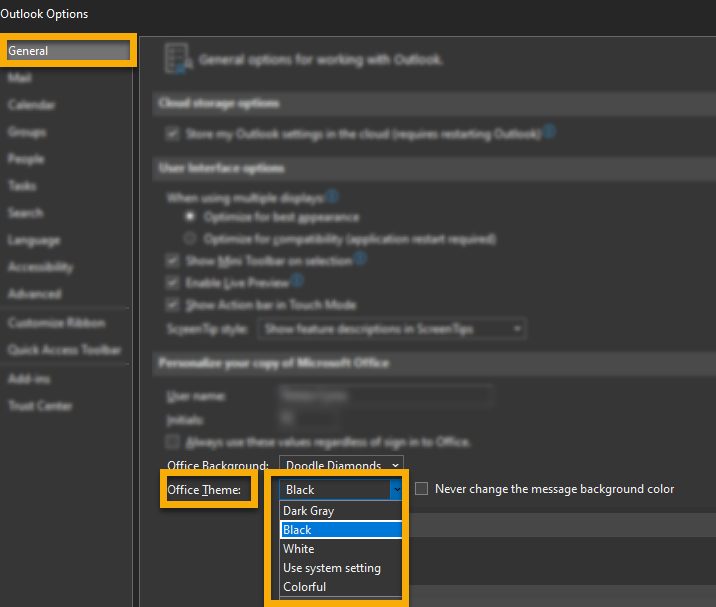Select Optimize for best appearance radio button
The width and height of the screenshot is (716, 607).
point(190,216)
